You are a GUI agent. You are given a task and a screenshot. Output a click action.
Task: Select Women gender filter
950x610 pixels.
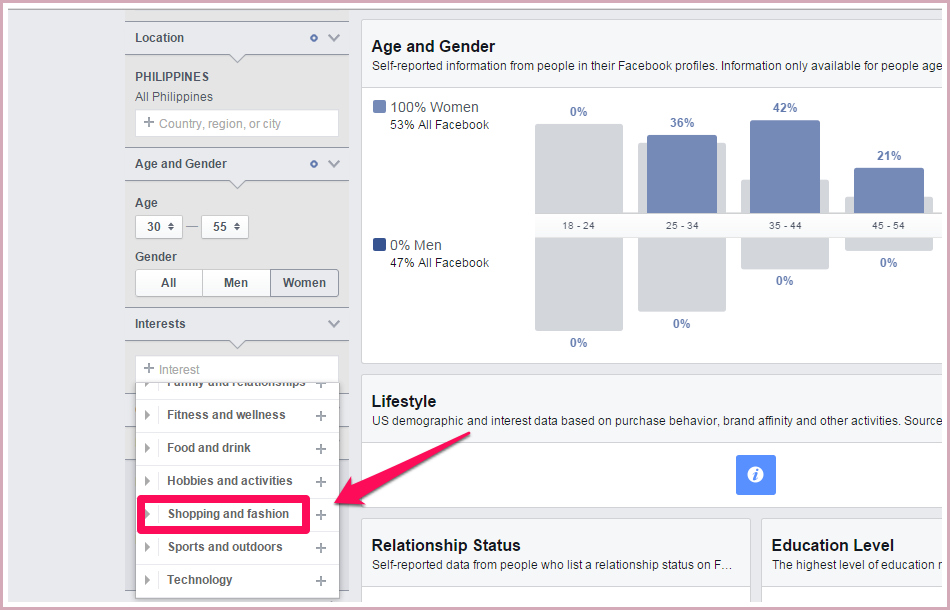pos(304,283)
